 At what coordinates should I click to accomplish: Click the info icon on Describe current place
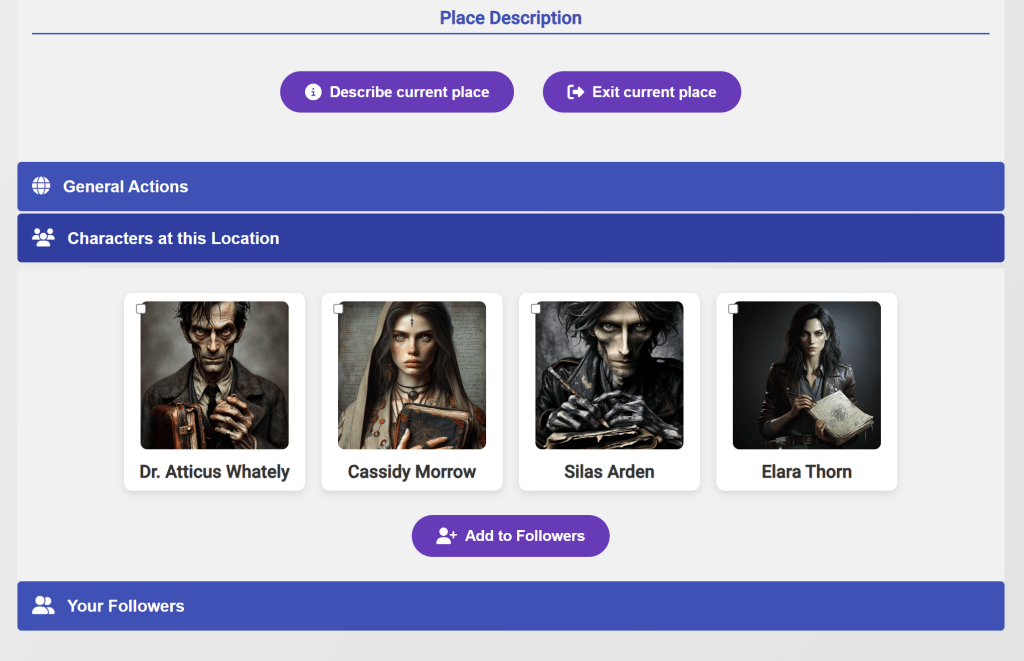pos(313,92)
